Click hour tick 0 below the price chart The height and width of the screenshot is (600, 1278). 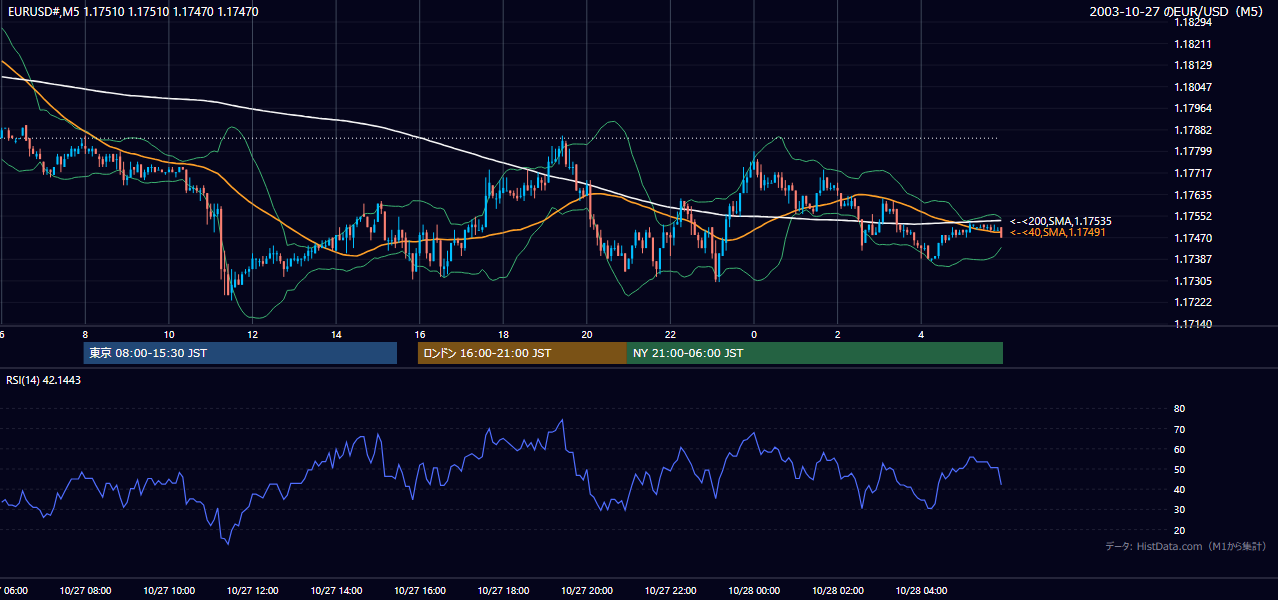[x=754, y=334]
